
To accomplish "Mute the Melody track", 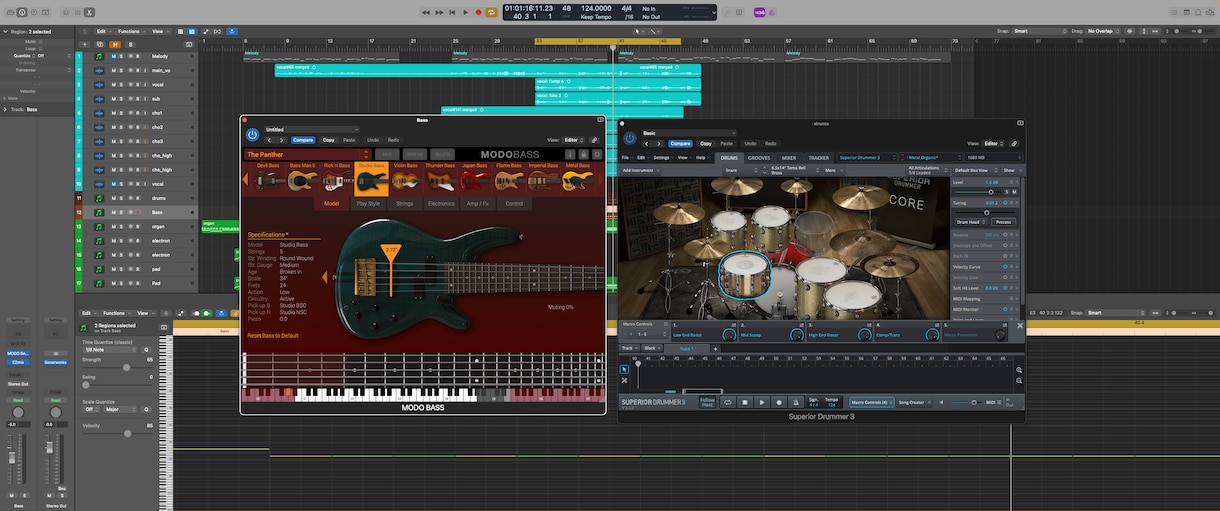I will point(114,56).
